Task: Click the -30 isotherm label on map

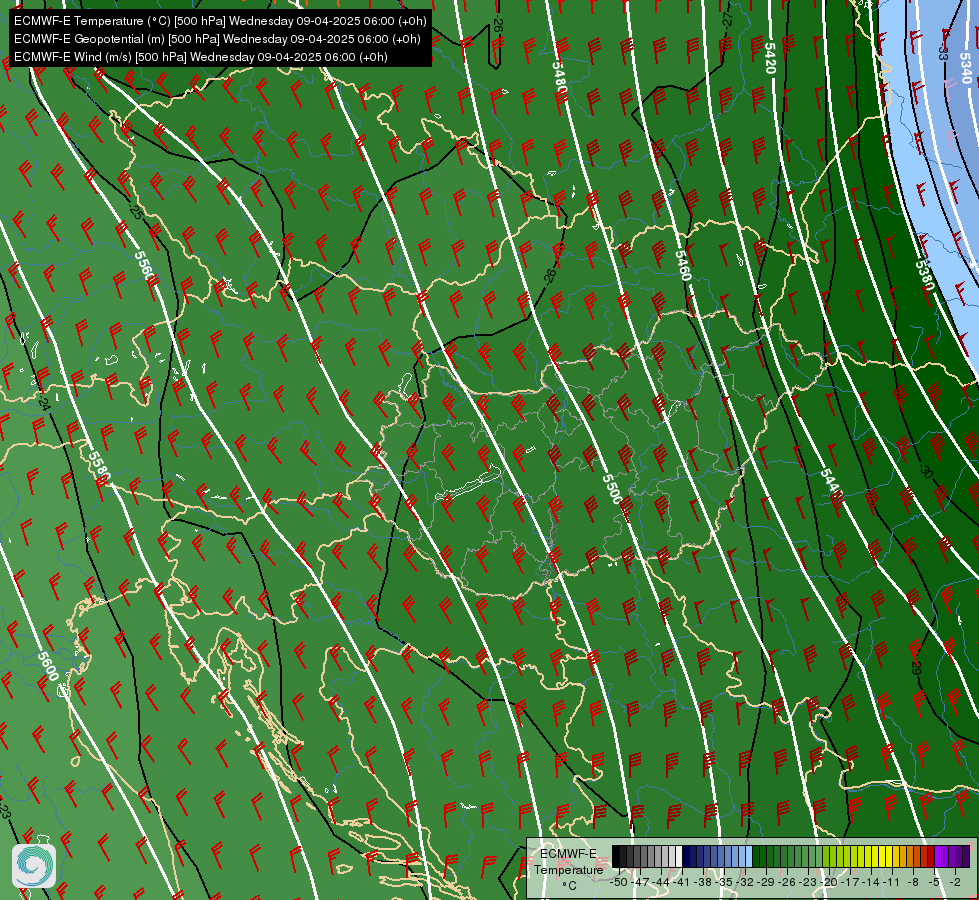Action: [x=927, y=472]
